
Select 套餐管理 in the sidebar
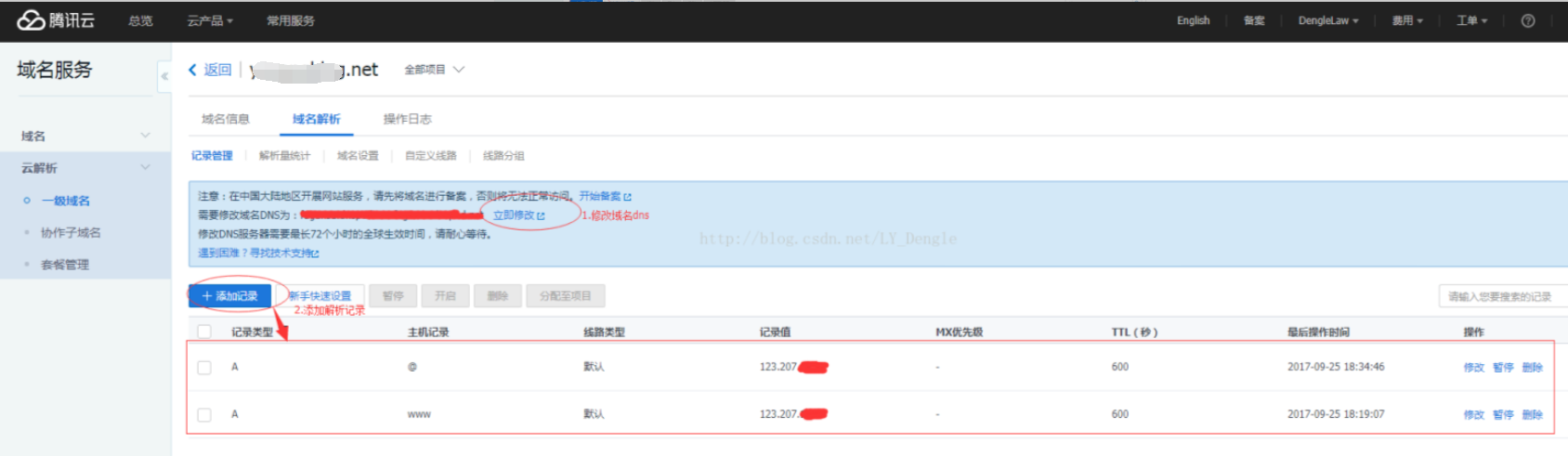[x=65, y=265]
